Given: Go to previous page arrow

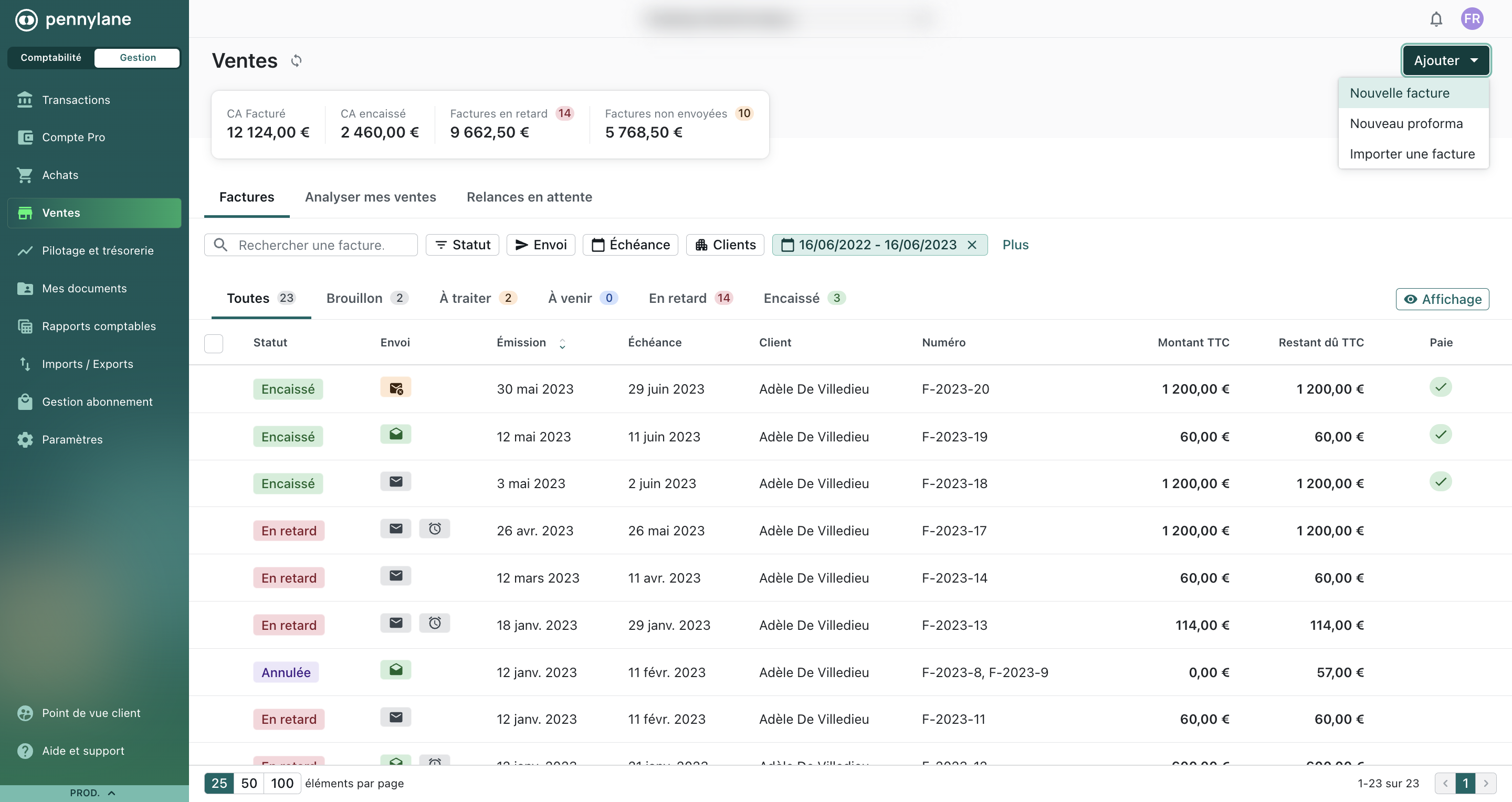Looking at the screenshot, I should tap(1445, 783).
